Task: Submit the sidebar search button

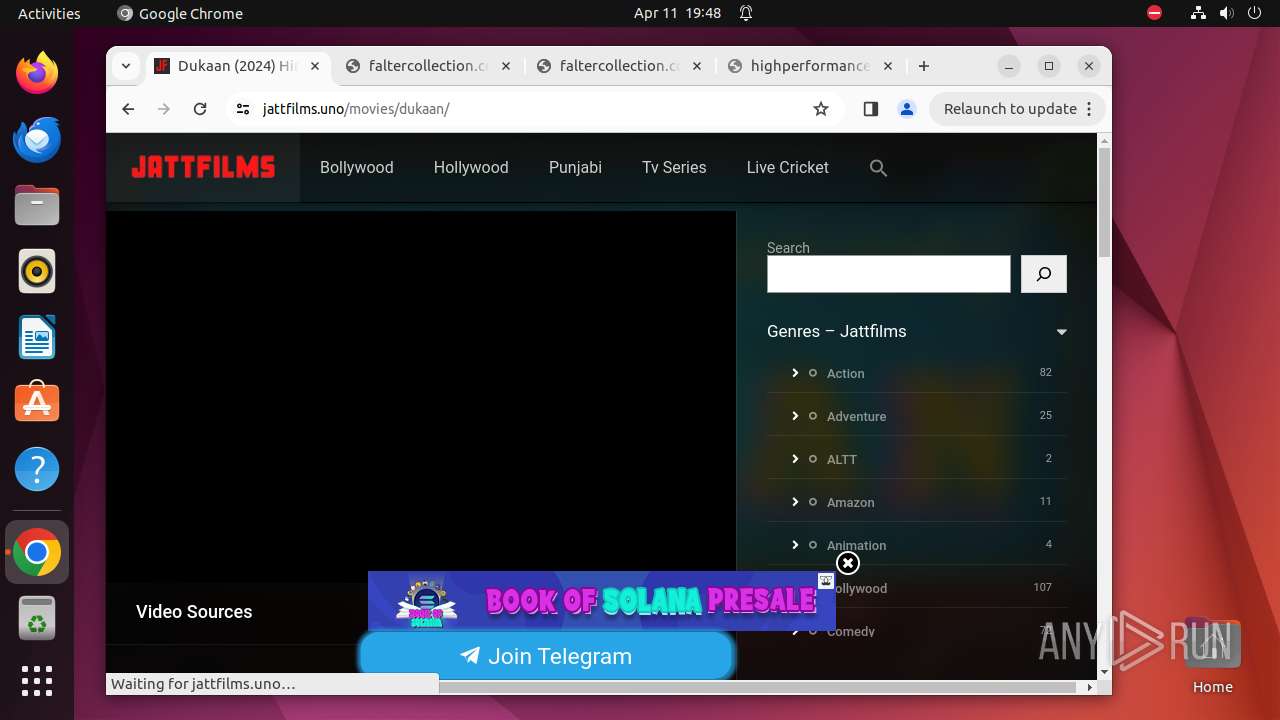Action: pyautogui.click(x=1044, y=274)
